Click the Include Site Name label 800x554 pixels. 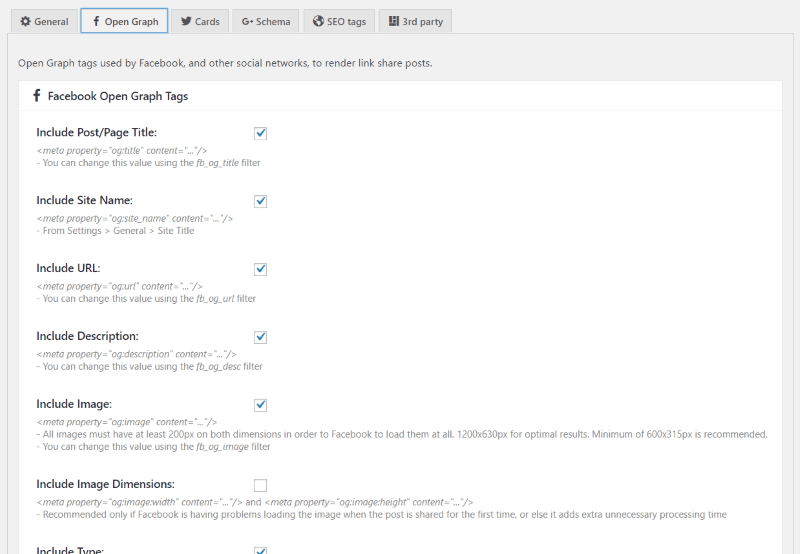(84, 200)
